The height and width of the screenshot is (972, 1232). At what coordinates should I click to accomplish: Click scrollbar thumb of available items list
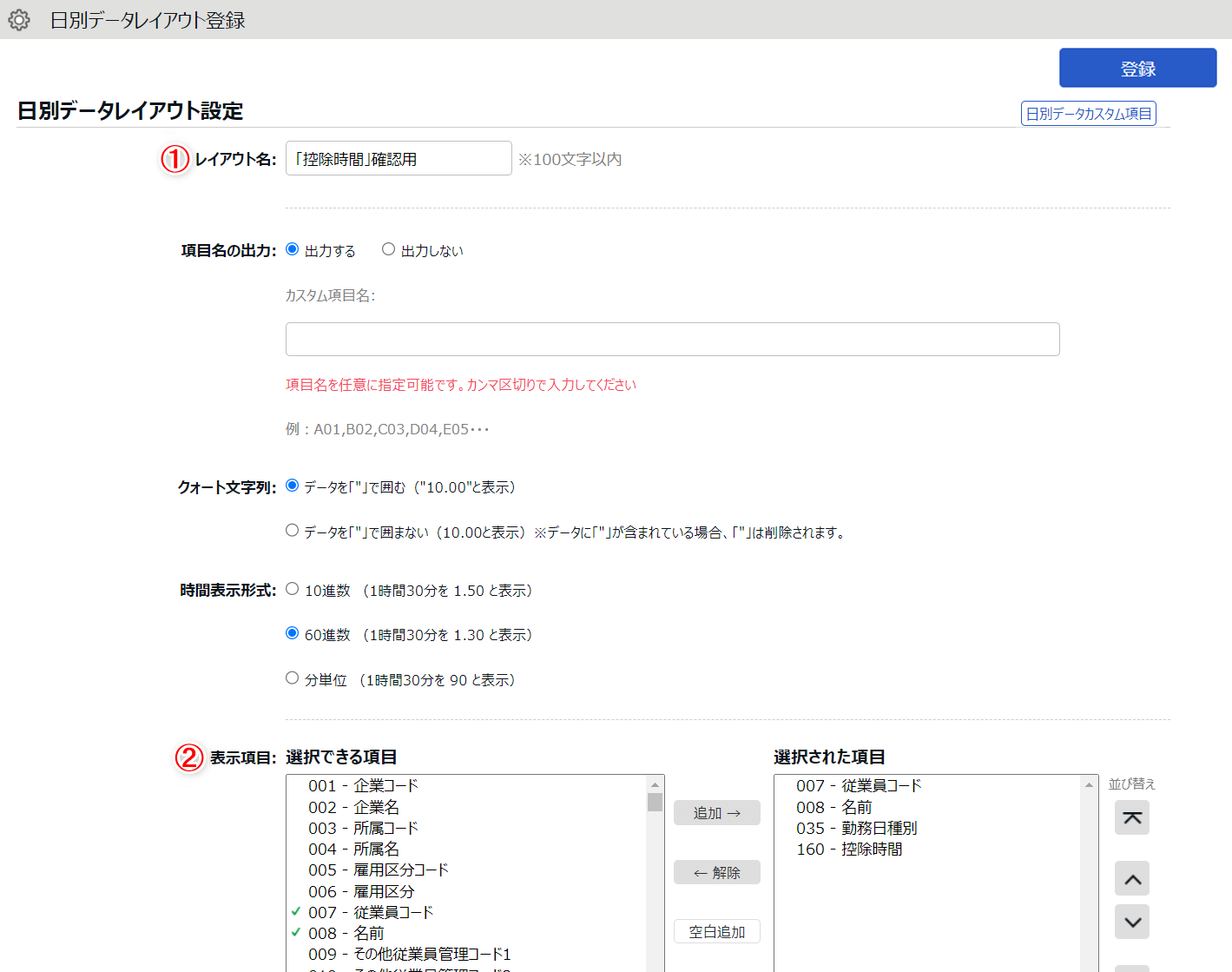click(655, 802)
